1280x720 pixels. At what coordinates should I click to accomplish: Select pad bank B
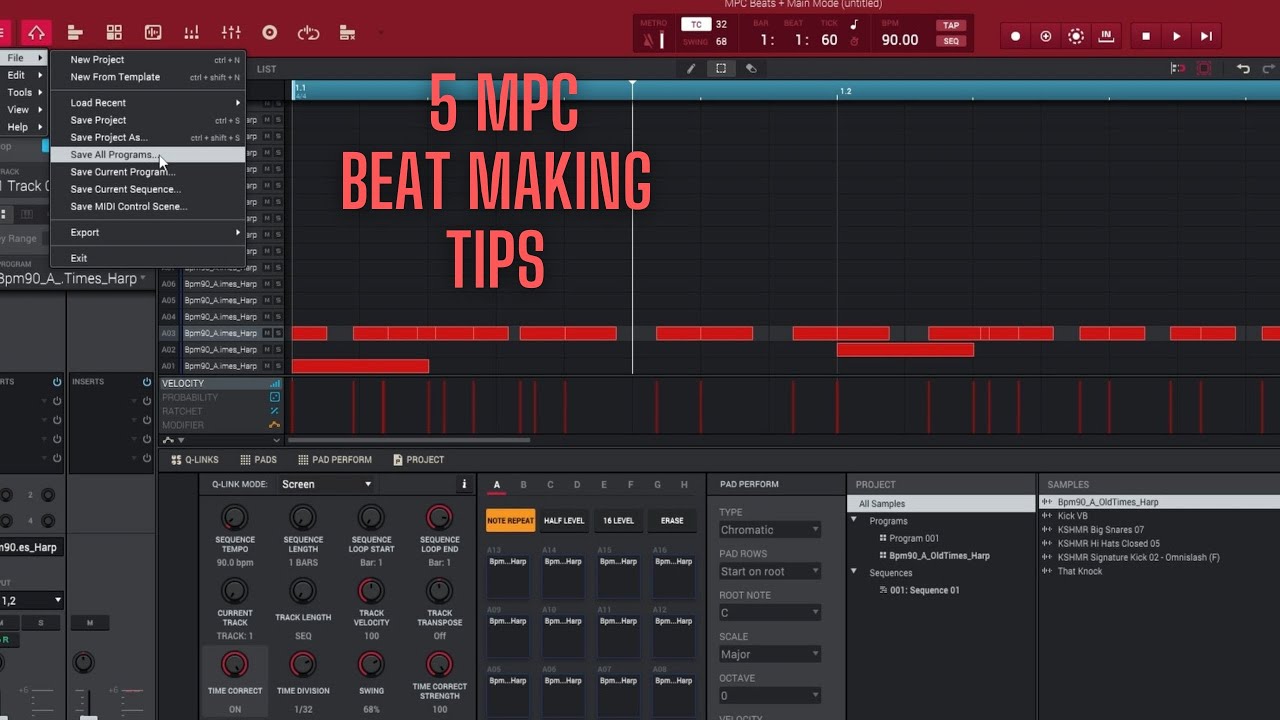tap(523, 485)
